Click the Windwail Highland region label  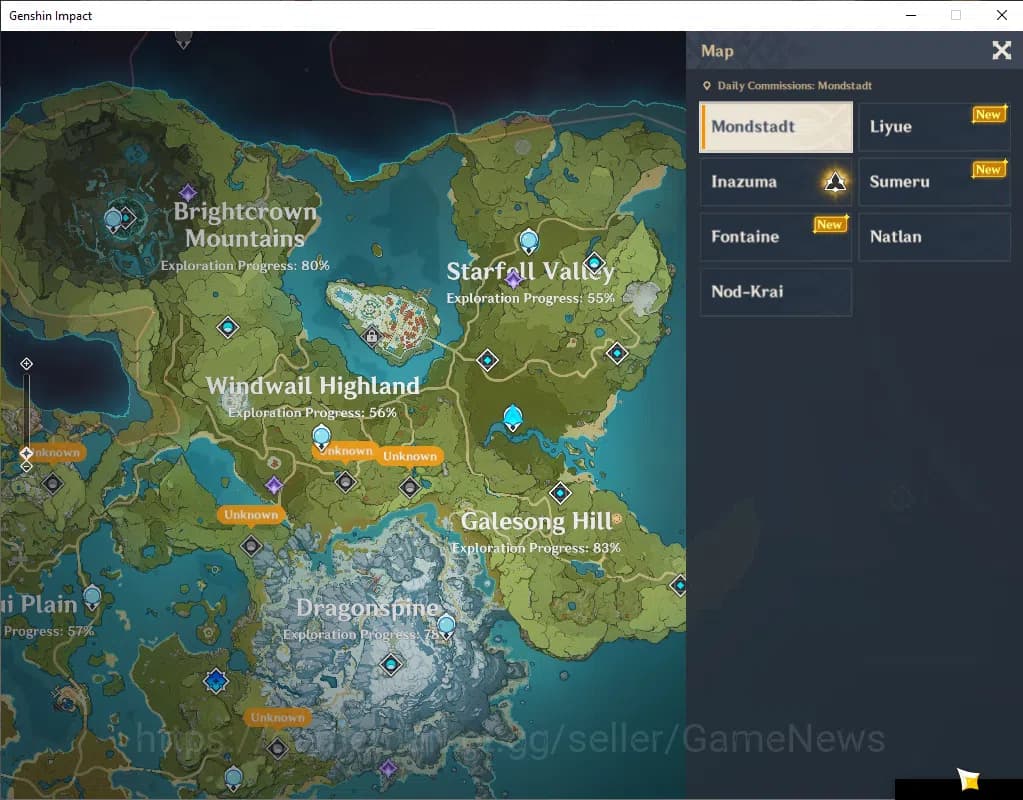(x=313, y=386)
